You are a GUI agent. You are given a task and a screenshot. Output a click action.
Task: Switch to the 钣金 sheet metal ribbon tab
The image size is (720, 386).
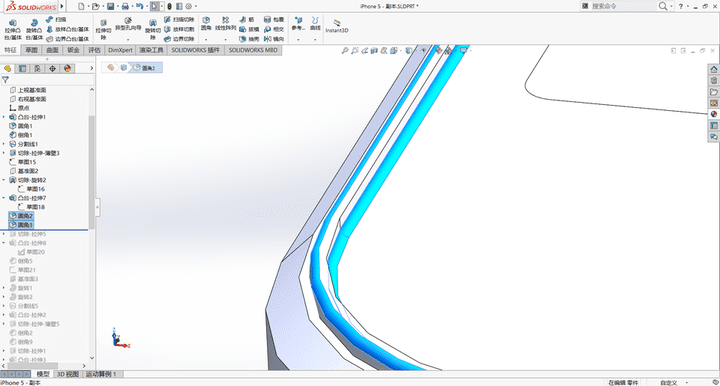coord(73,50)
